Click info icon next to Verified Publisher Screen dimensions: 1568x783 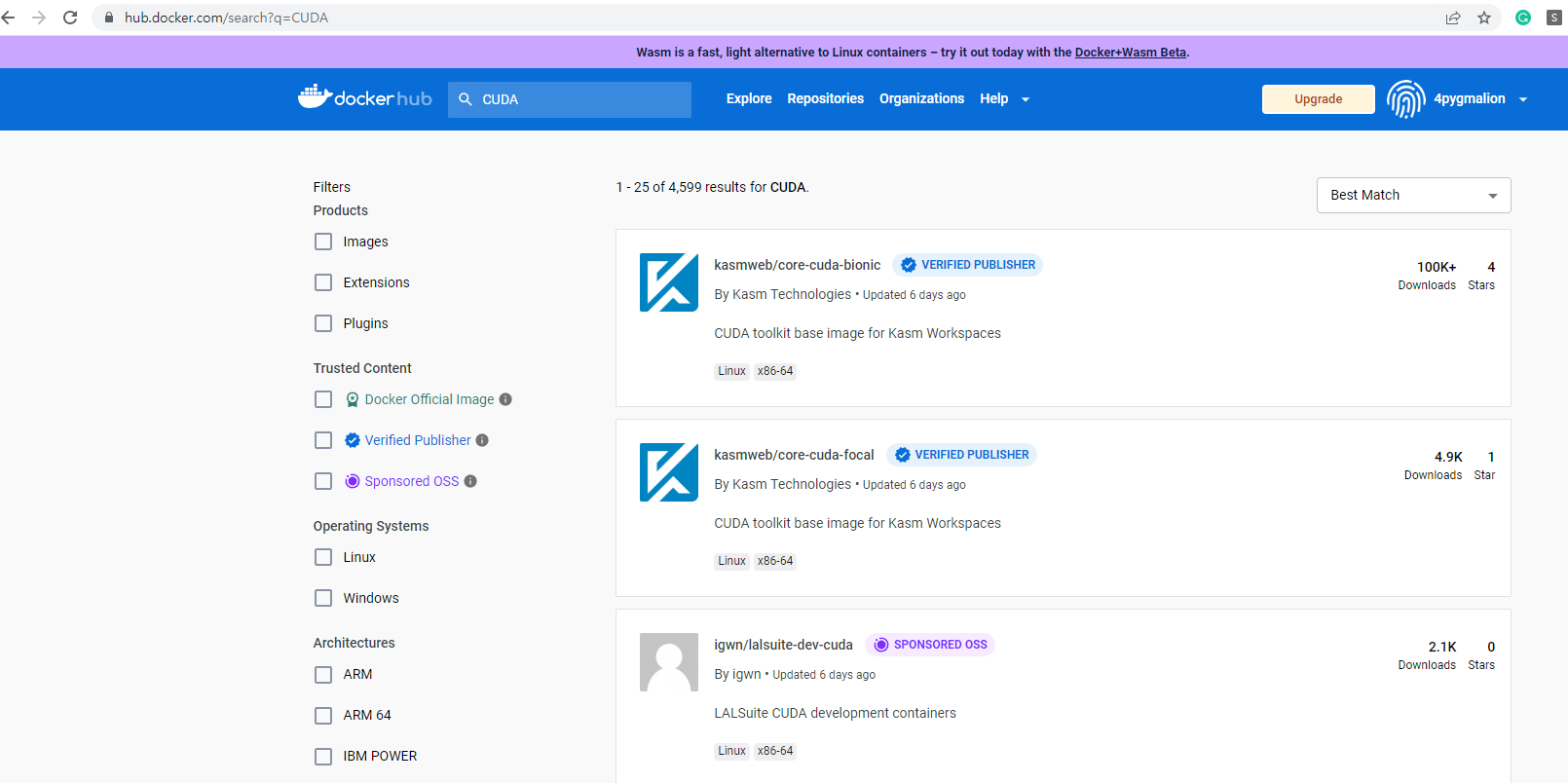[x=482, y=440]
